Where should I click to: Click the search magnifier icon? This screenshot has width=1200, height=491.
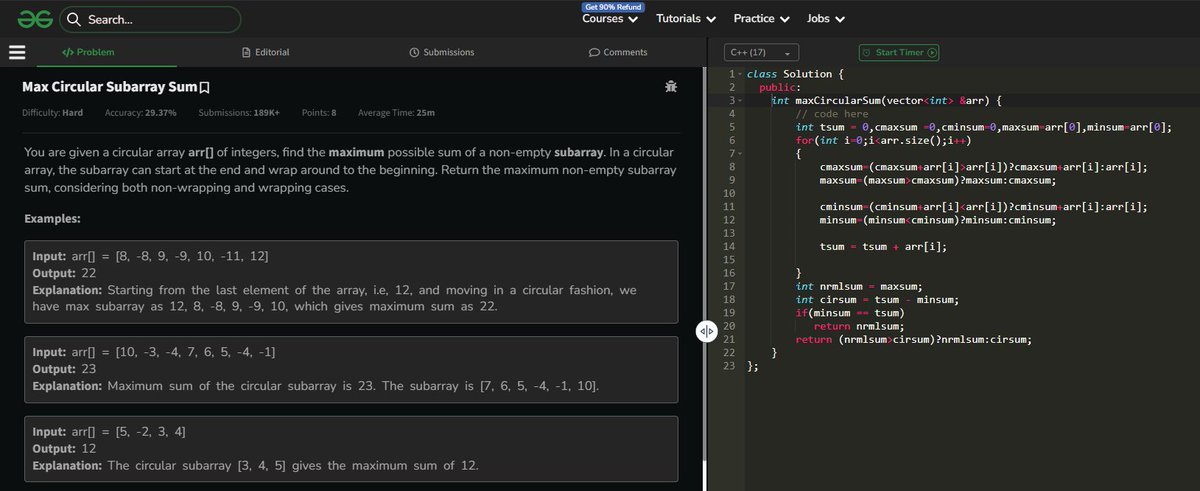click(x=74, y=19)
